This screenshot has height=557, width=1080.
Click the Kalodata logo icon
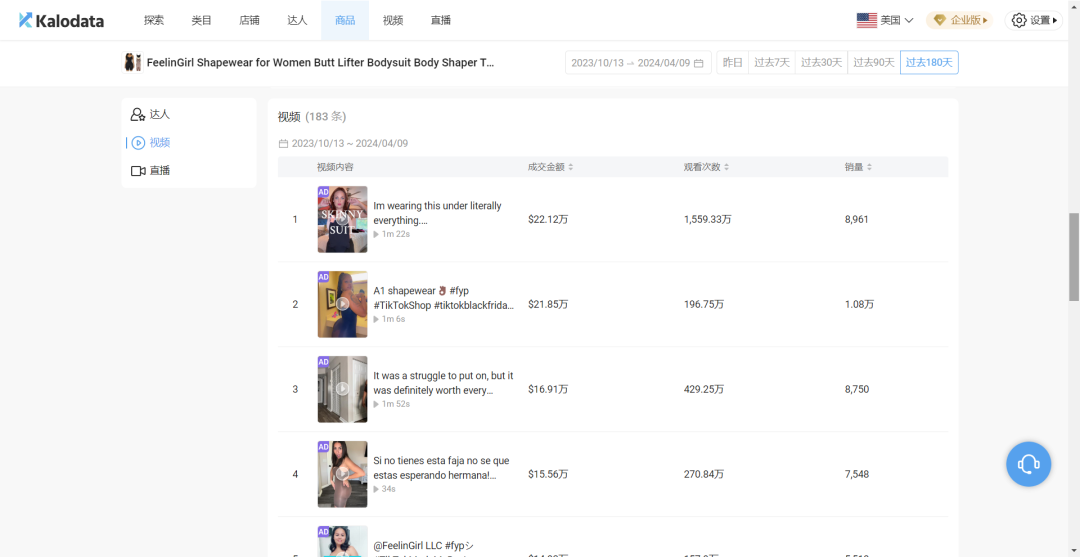click(26, 20)
